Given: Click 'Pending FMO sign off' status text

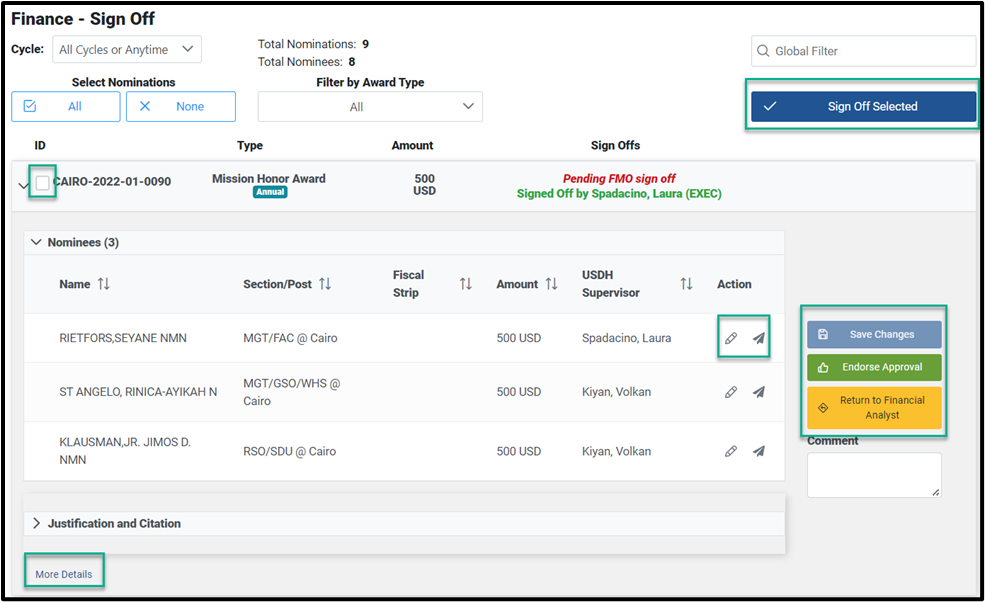Looking at the screenshot, I should (619, 178).
